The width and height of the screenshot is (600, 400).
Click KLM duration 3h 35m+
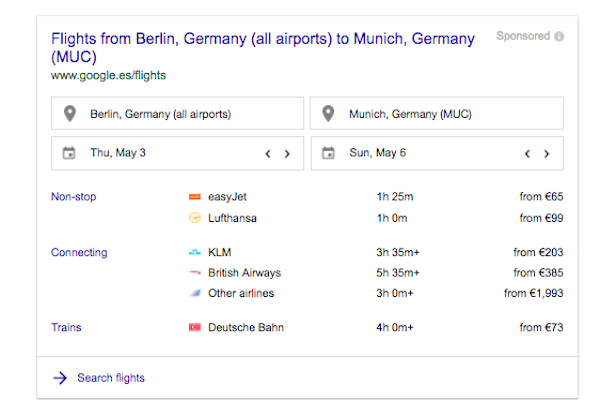[x=398, y=252]
